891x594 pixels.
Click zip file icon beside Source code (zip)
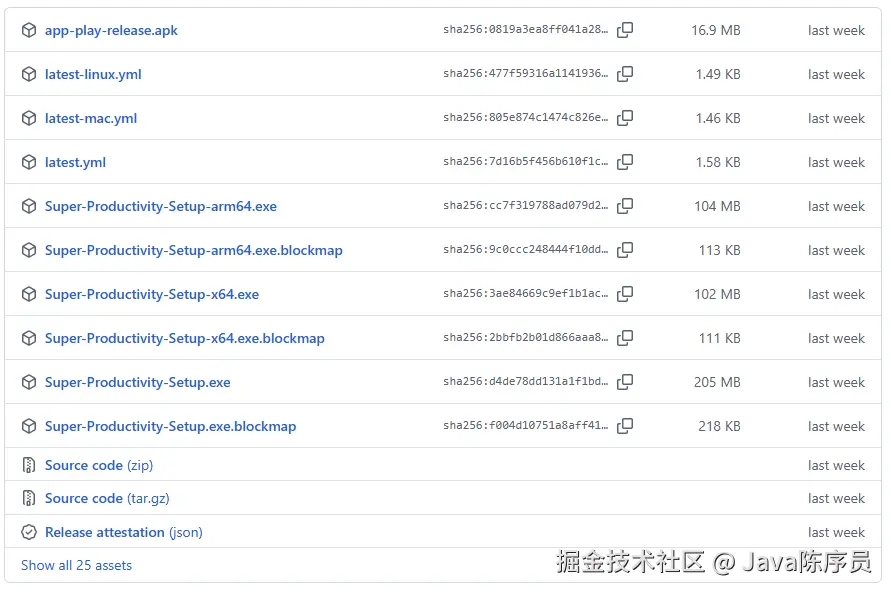[x=28, y=465]
